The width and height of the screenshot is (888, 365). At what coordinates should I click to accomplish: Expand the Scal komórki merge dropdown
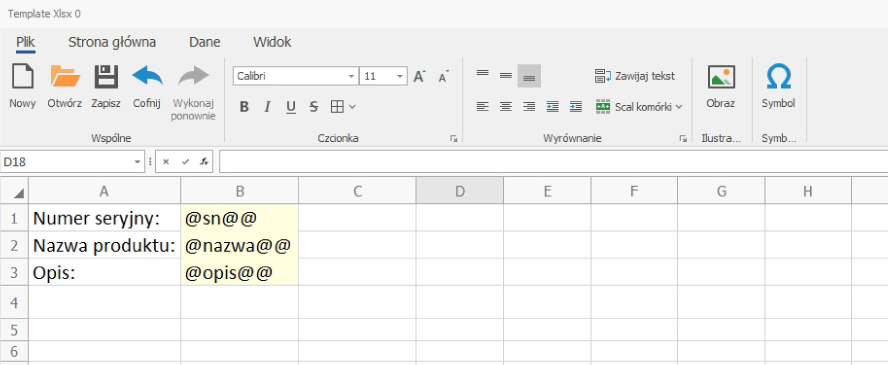pyautogui.click(x=679, y=106)
